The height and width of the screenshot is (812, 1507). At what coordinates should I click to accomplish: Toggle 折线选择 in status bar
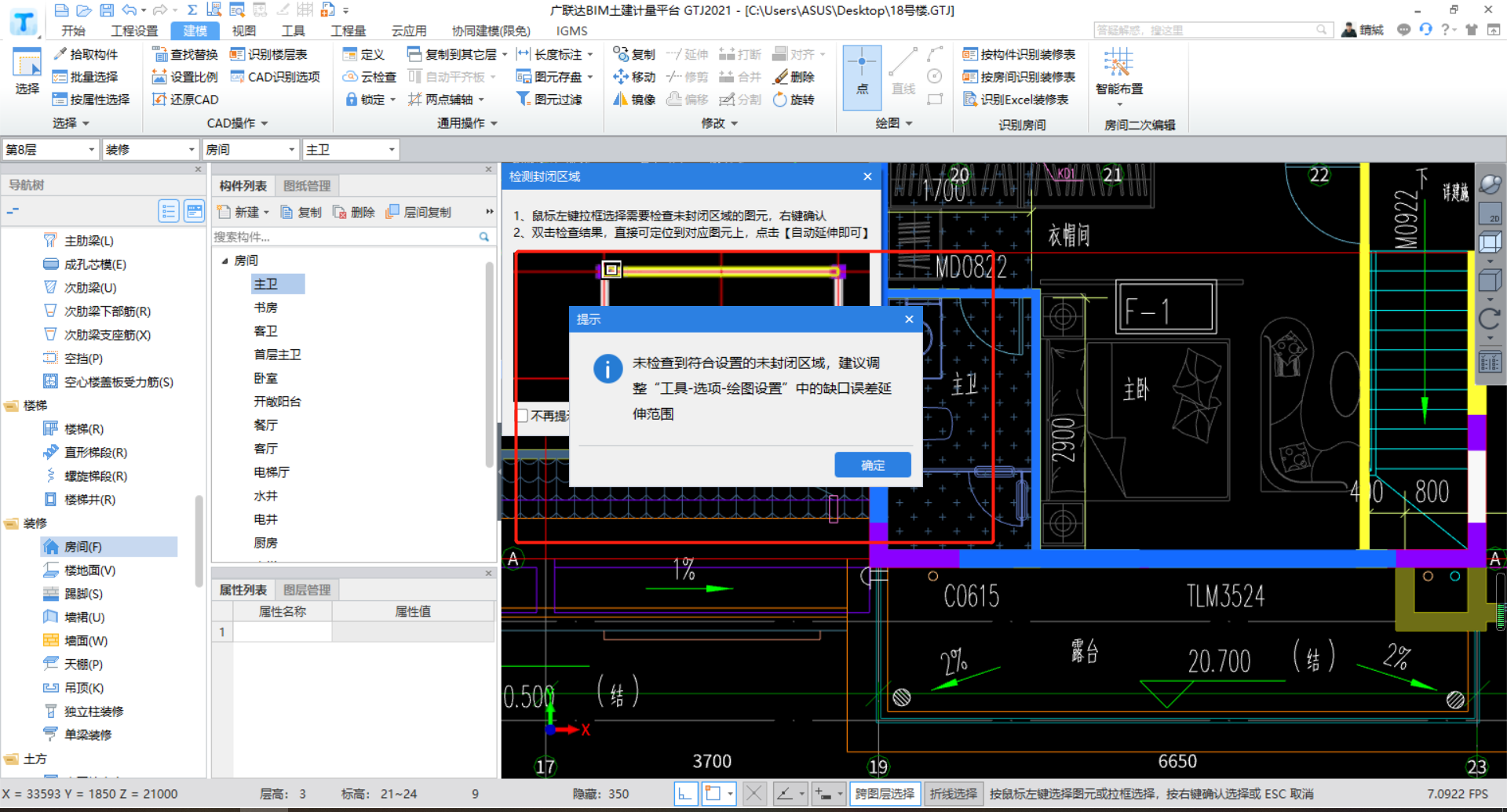pos(953,794)
